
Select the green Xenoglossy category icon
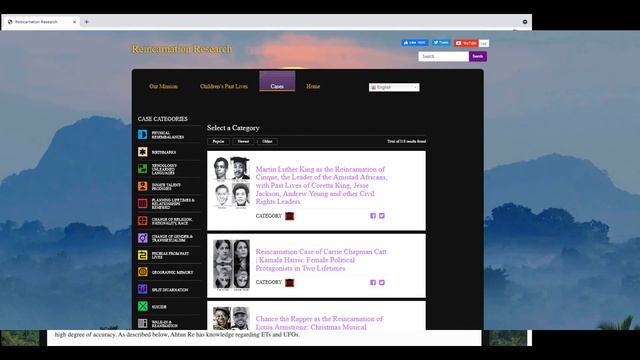(x=142, y=169)
